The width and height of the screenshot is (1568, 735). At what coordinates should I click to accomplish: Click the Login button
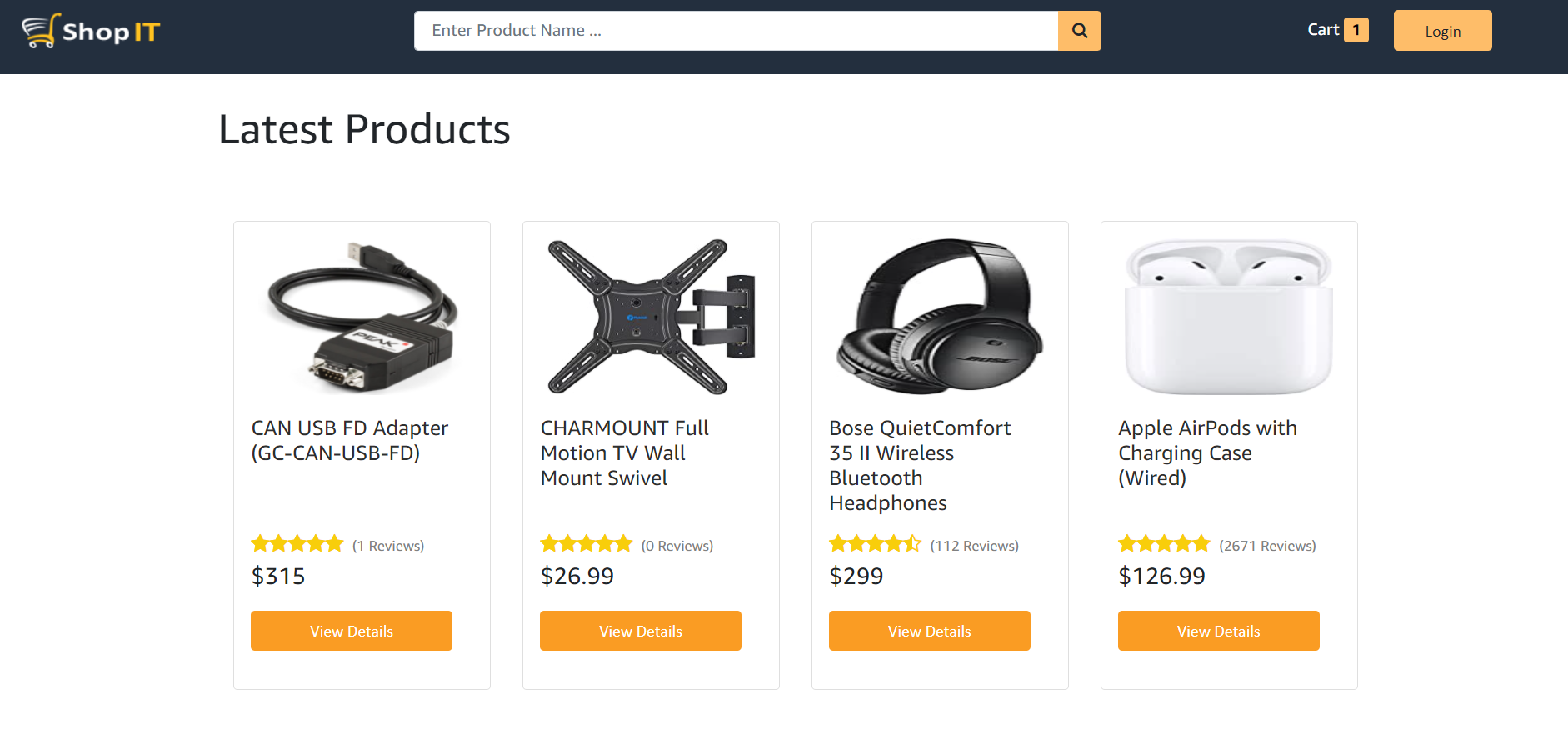coord(1442,30)
